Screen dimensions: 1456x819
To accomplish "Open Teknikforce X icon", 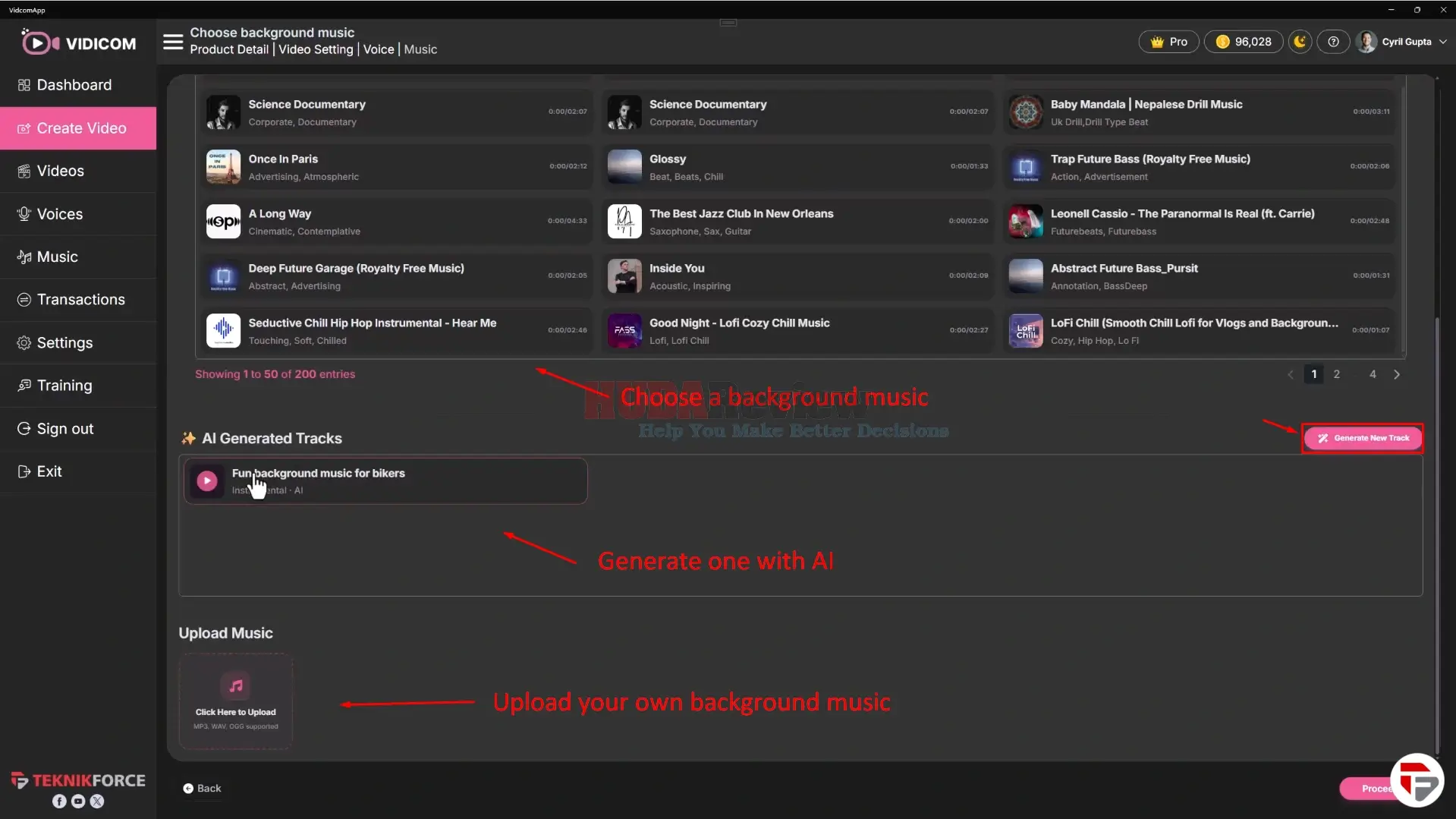I will [x=97, y=802].
